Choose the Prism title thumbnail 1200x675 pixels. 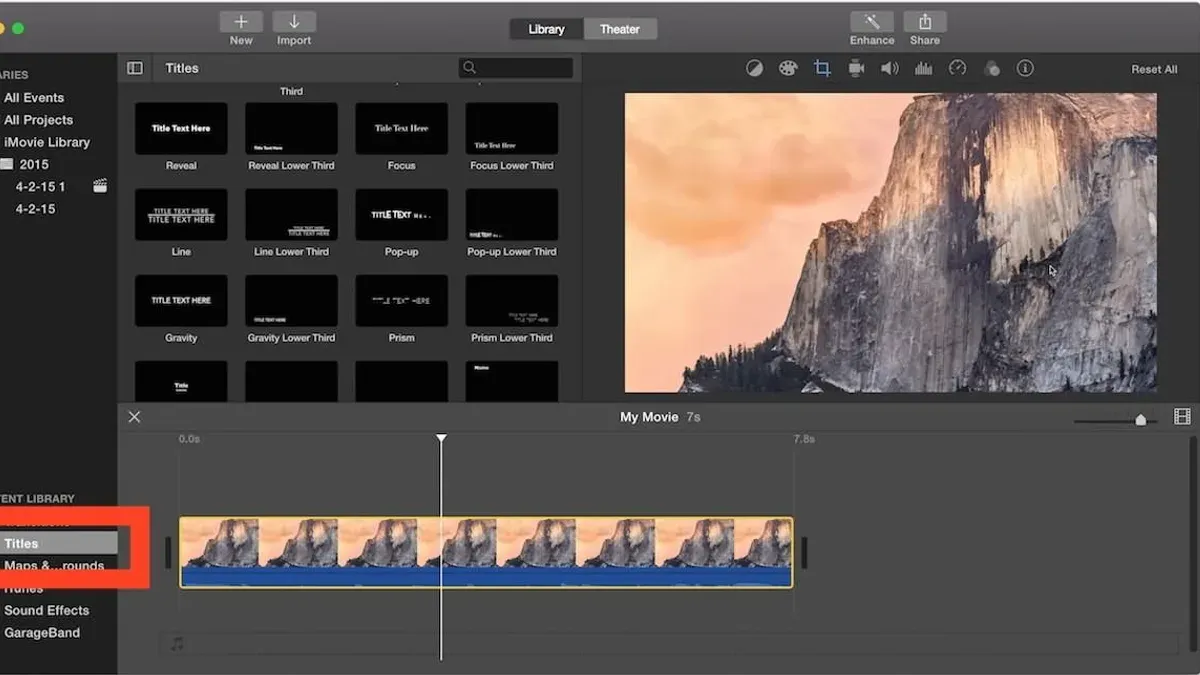[x=401, y=301]
